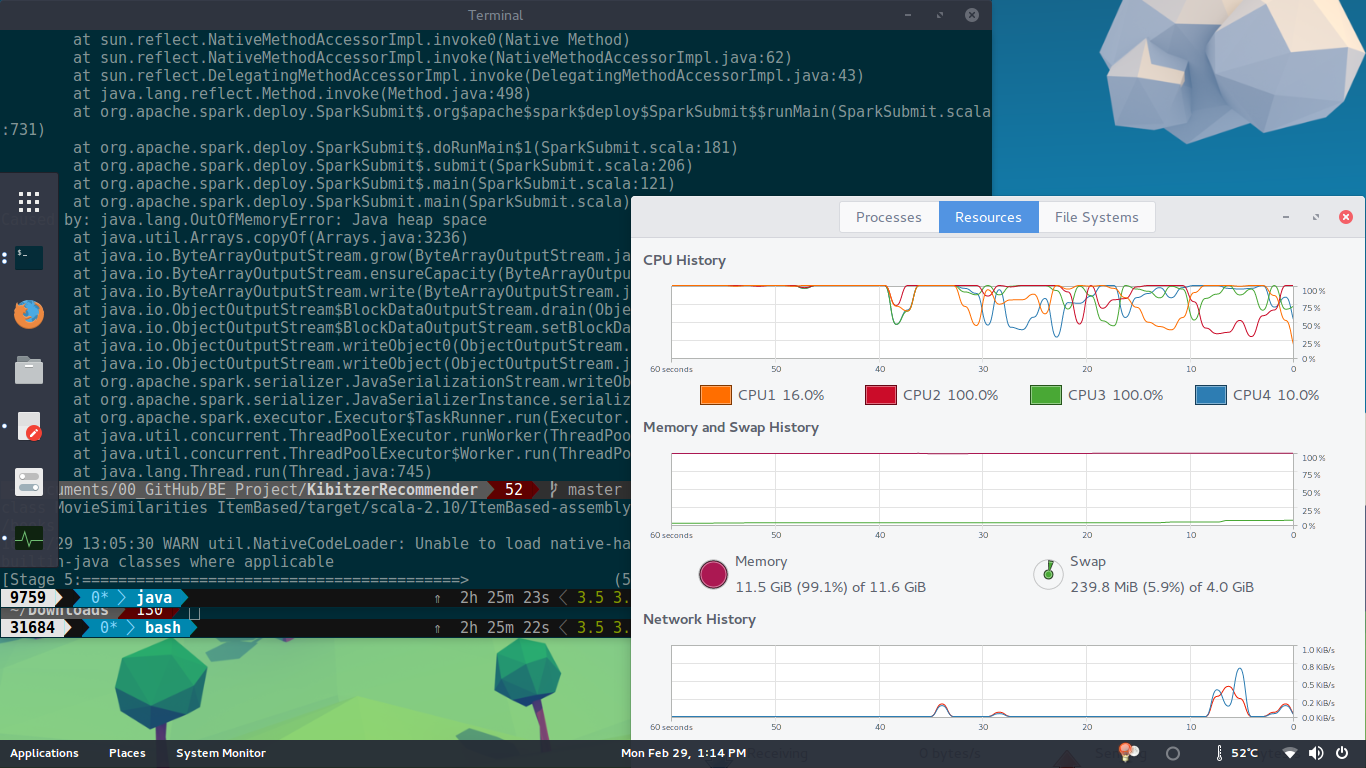Open the document editor icon with red pencil
Image resolution: width=1366 pixels, height=768 pixels.
[x=29, y=426]
